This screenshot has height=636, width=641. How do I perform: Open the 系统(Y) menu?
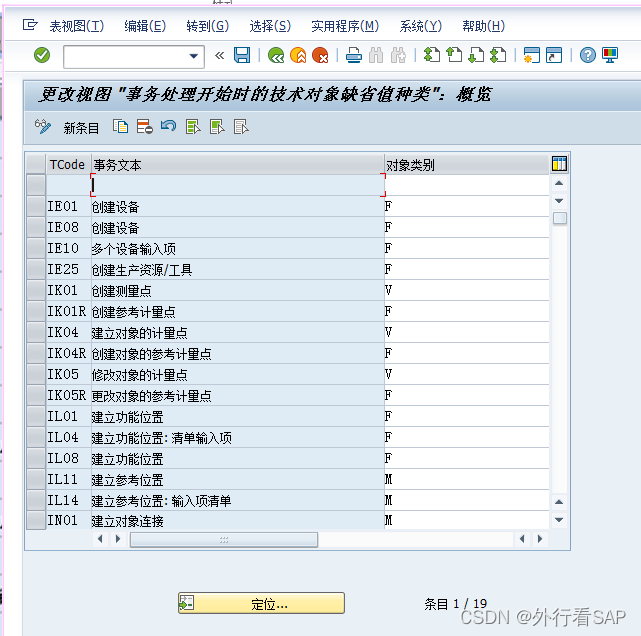[421, 26]
